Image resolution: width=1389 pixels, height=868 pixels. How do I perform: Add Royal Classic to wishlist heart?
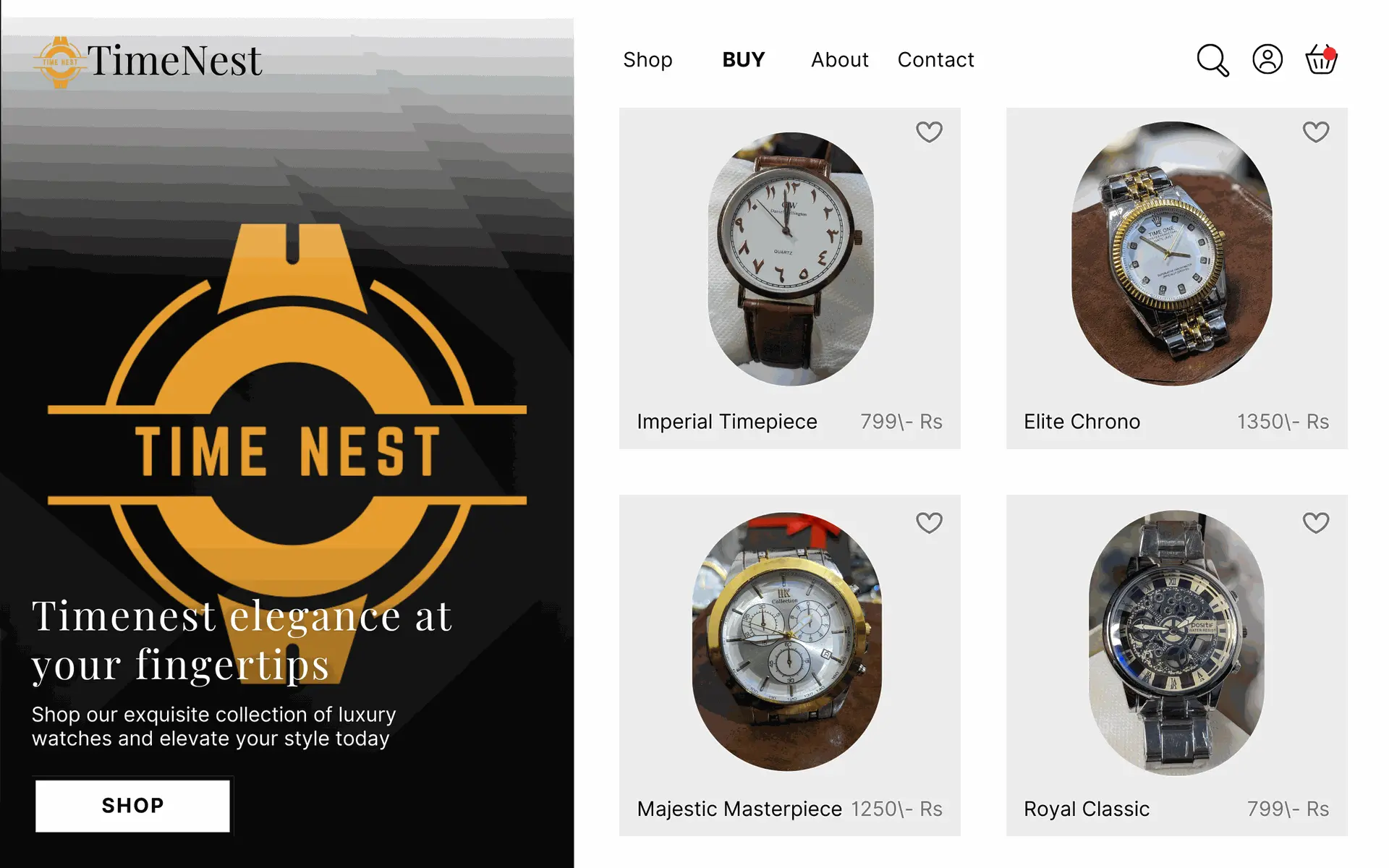(x=1316, y=522)
